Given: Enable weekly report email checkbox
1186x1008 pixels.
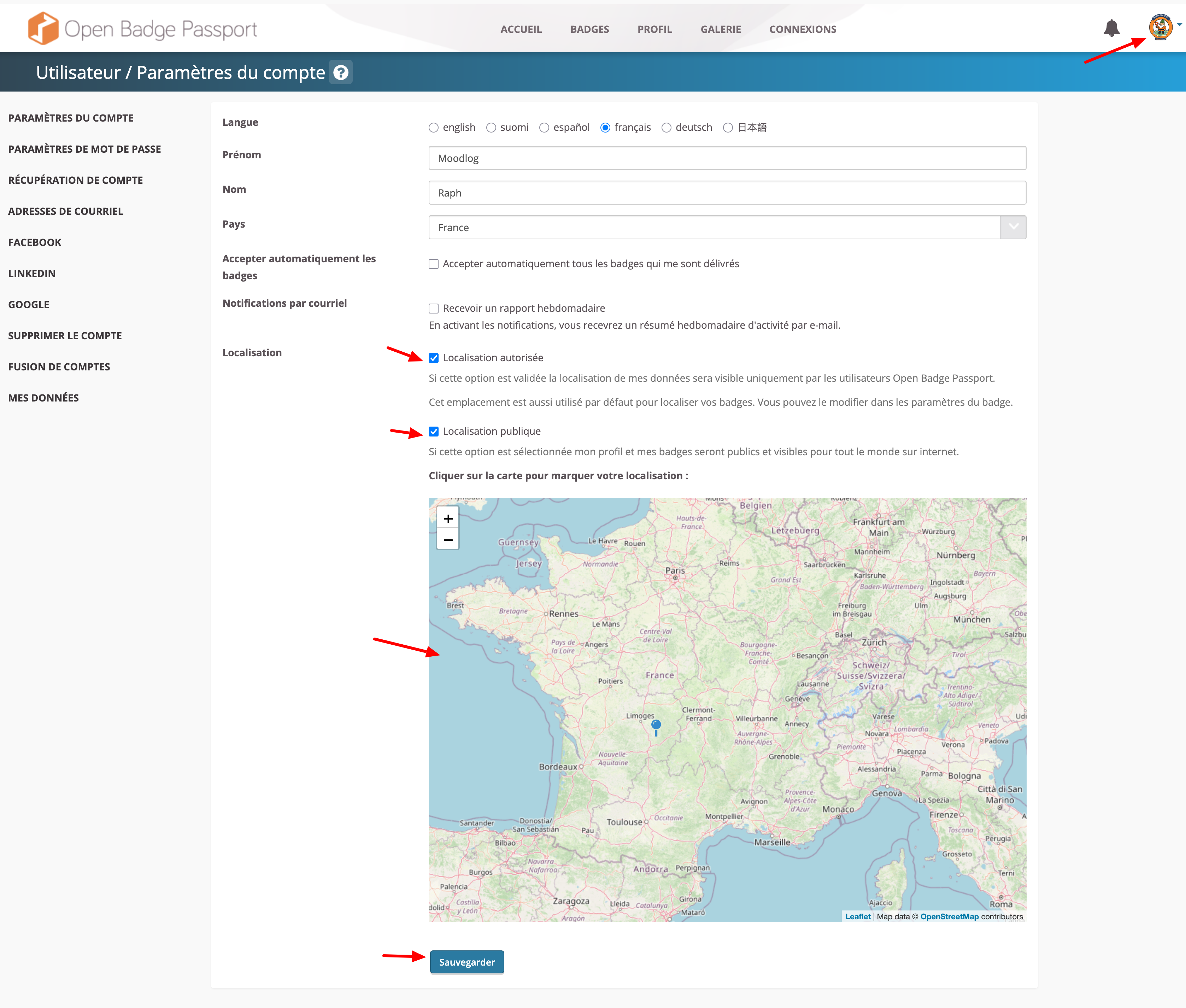Looking at the screenshot, I should (x=434, y=309).
